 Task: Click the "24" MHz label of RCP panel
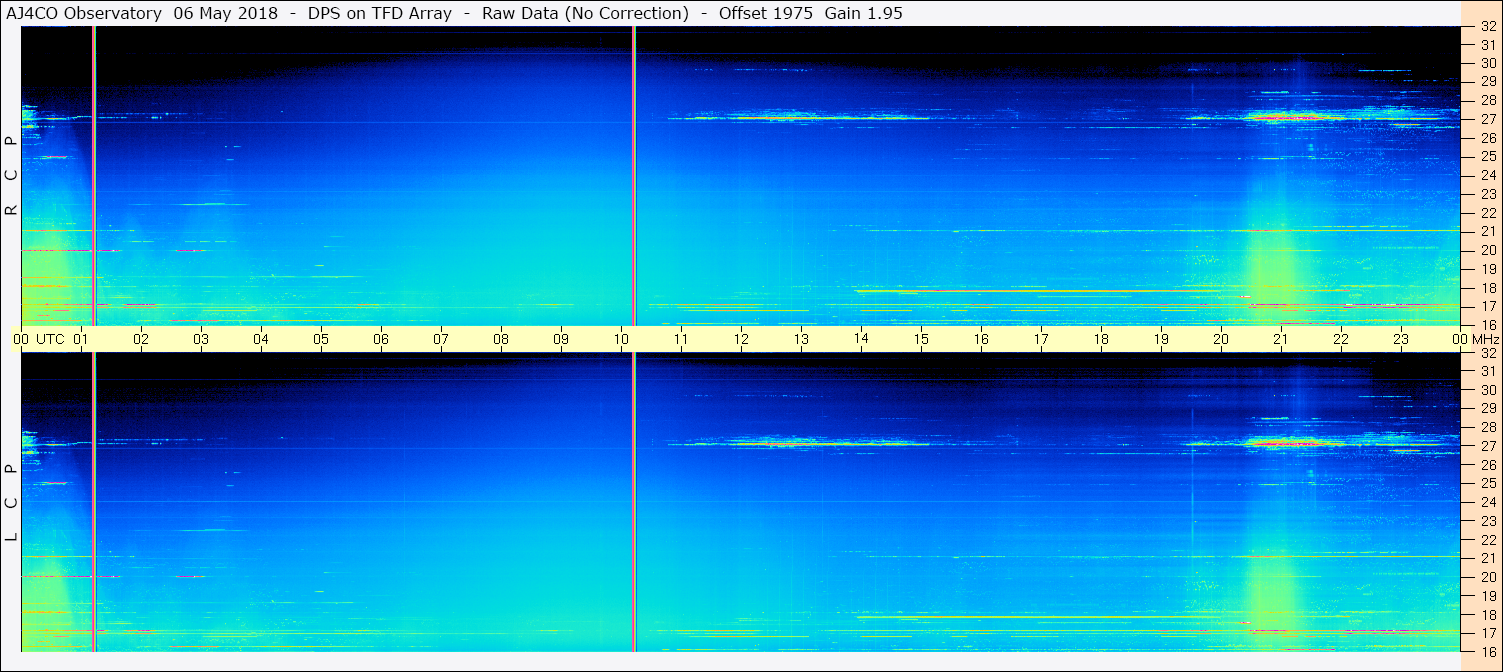pos(1487,175)
